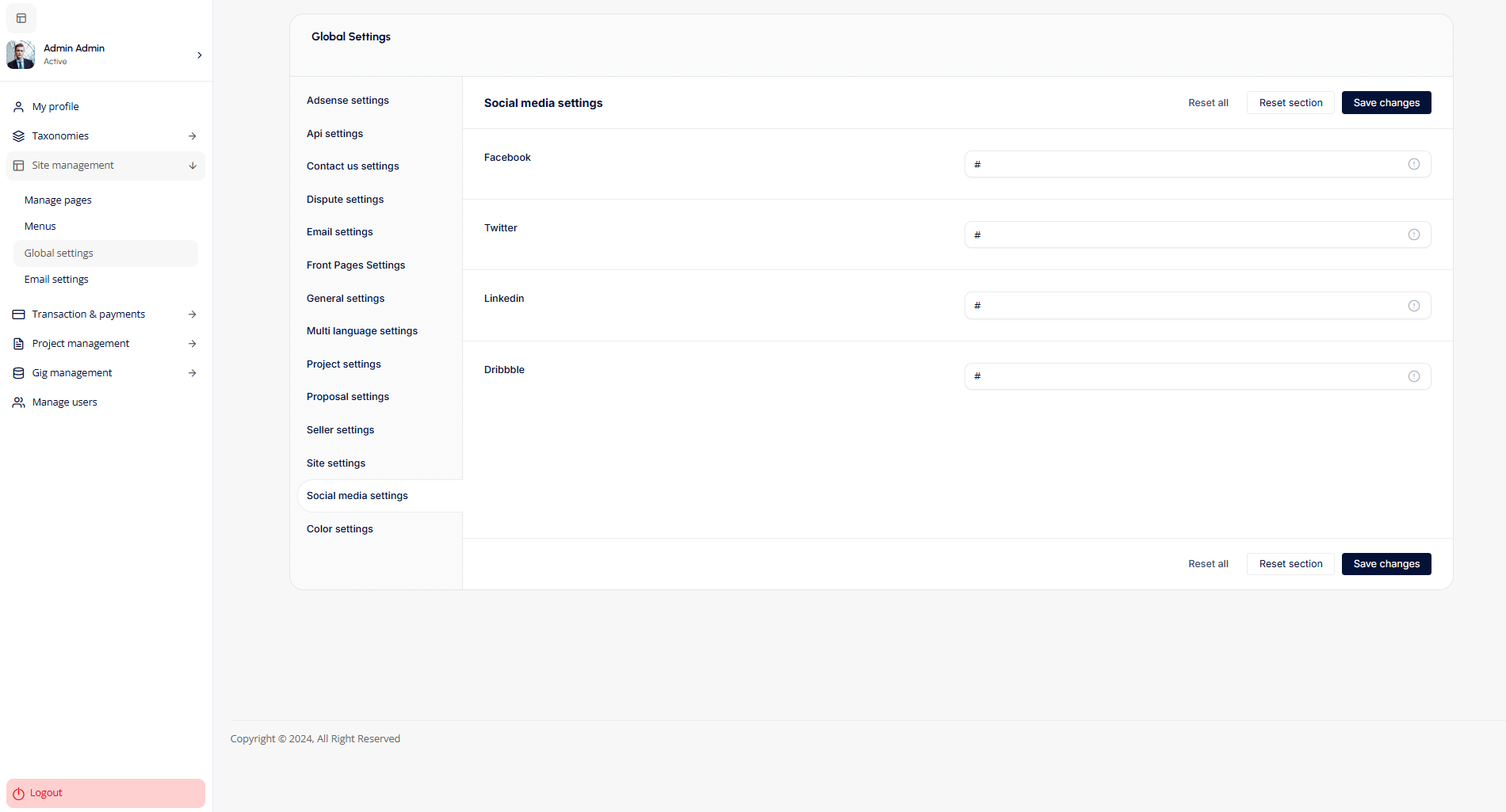Image resolution: width=1506 pixels, height=812 pixels.
Task: Collapse the Site management section
Action: (x=192, y=166)
